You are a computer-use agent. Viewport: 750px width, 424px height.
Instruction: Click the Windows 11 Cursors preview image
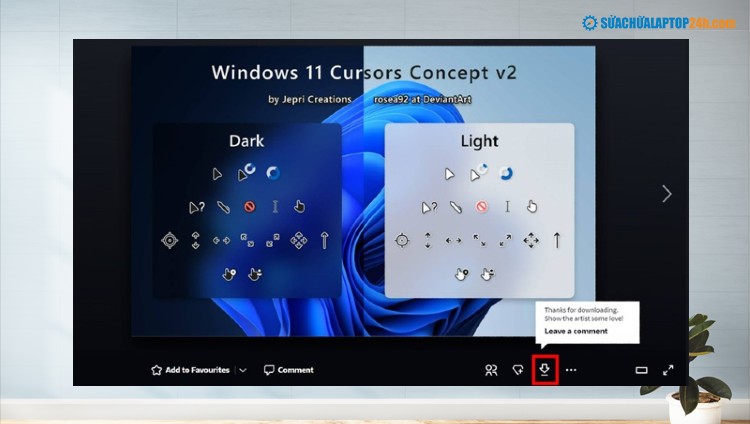[x=364, y=191]
